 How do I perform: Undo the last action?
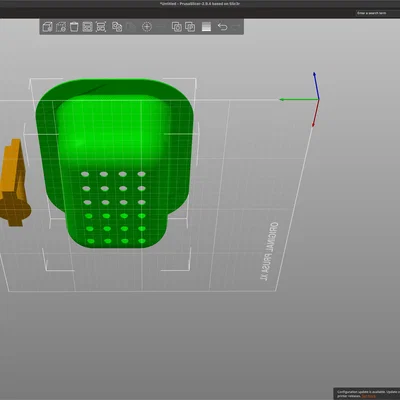222,27
